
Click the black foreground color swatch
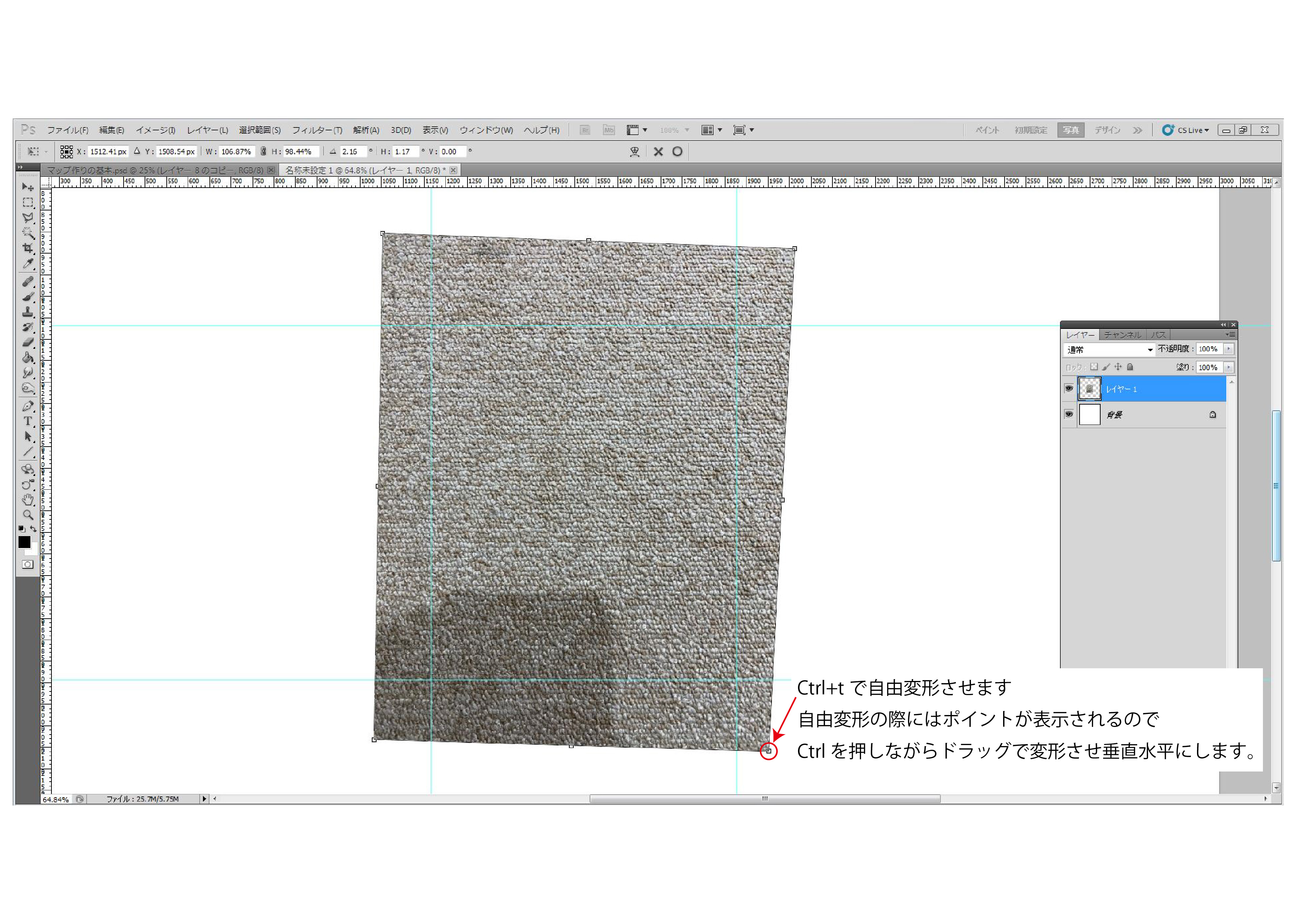tap(24, 542)
